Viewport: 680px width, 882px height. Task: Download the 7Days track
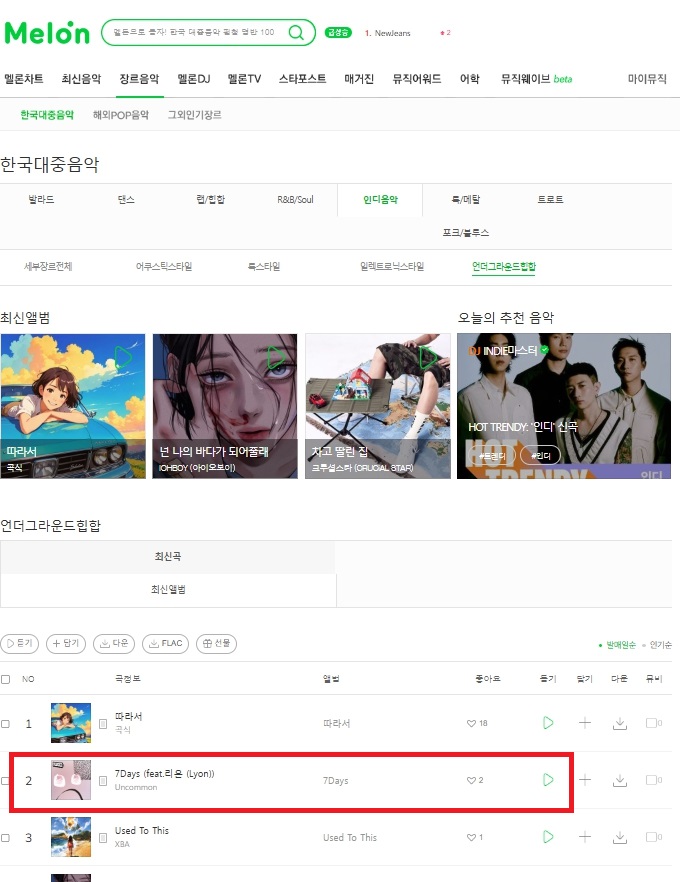(620, 780)
